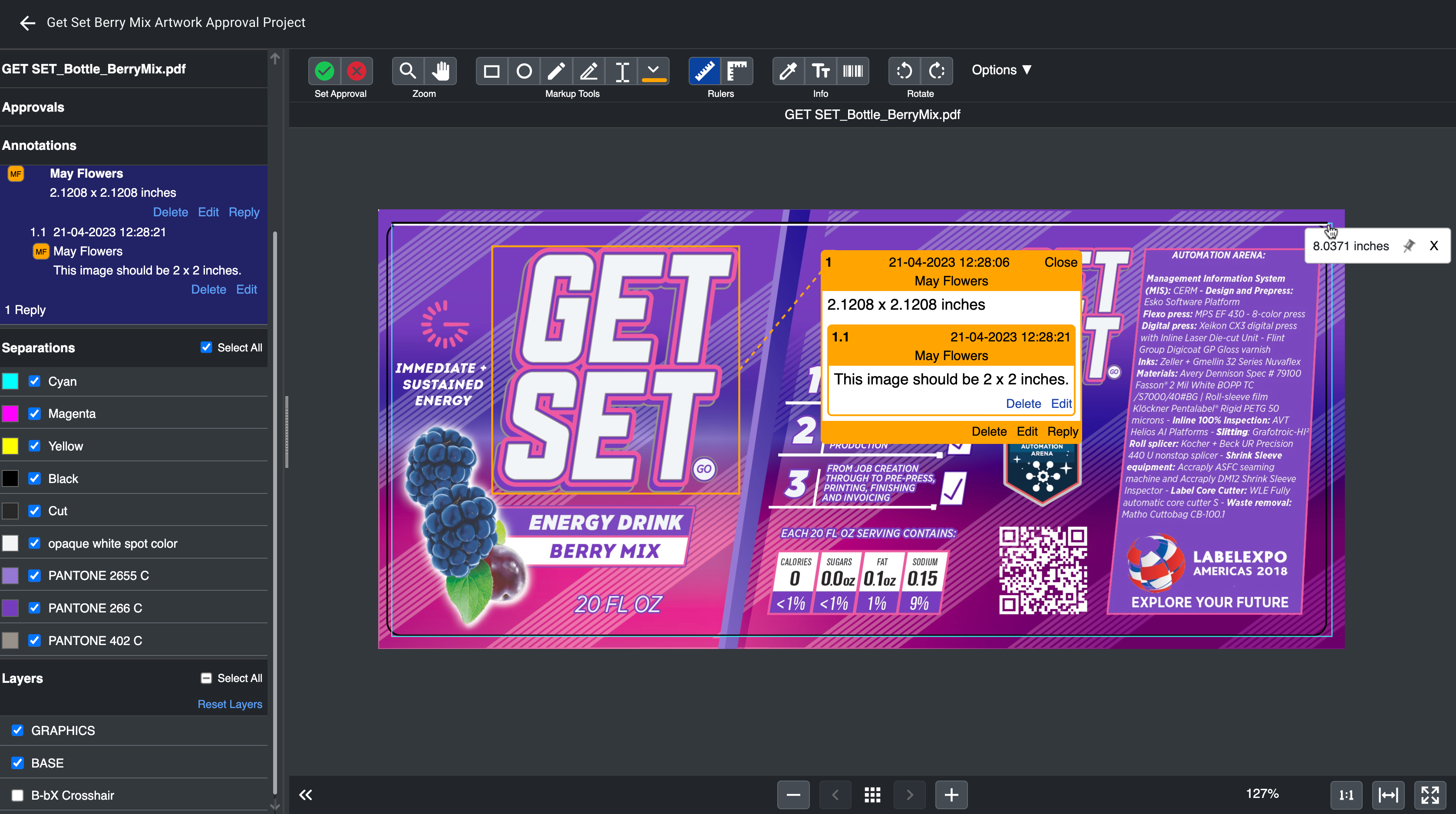
Task: Click the Set Approval green checkmark icon
Action: [325, 70]
